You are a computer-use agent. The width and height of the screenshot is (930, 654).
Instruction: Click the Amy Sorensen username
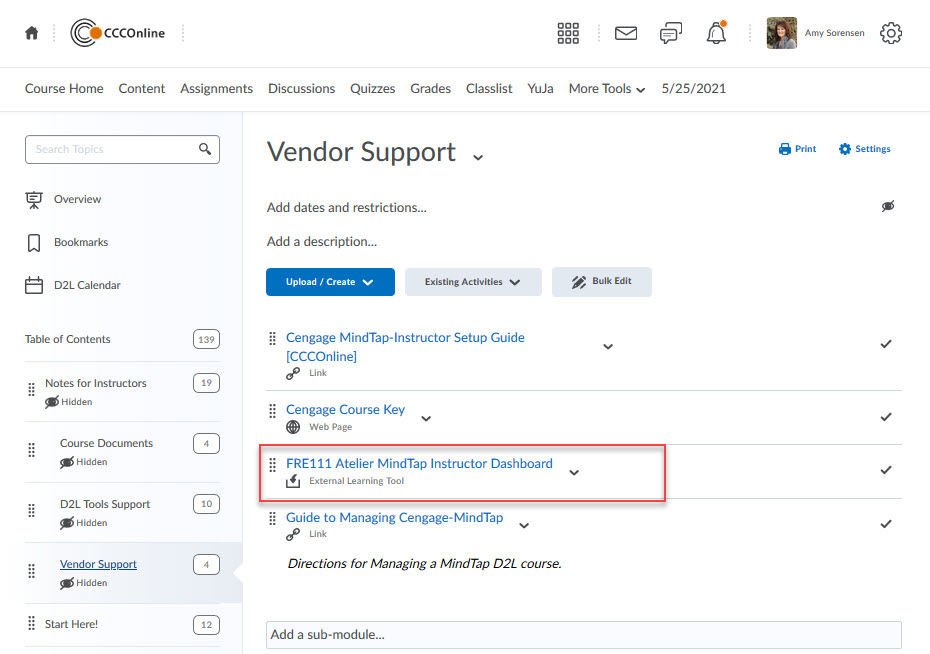835,33
